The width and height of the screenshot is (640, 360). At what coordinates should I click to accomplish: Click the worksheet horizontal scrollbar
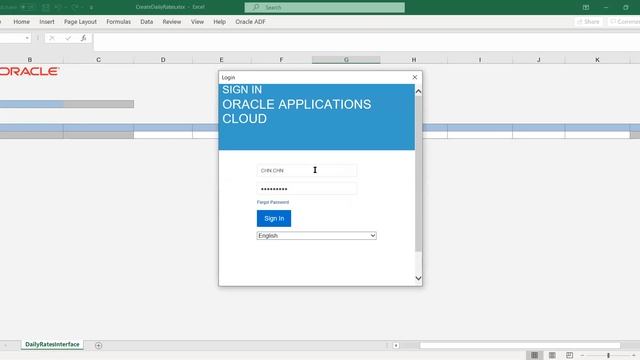[520, 345]
